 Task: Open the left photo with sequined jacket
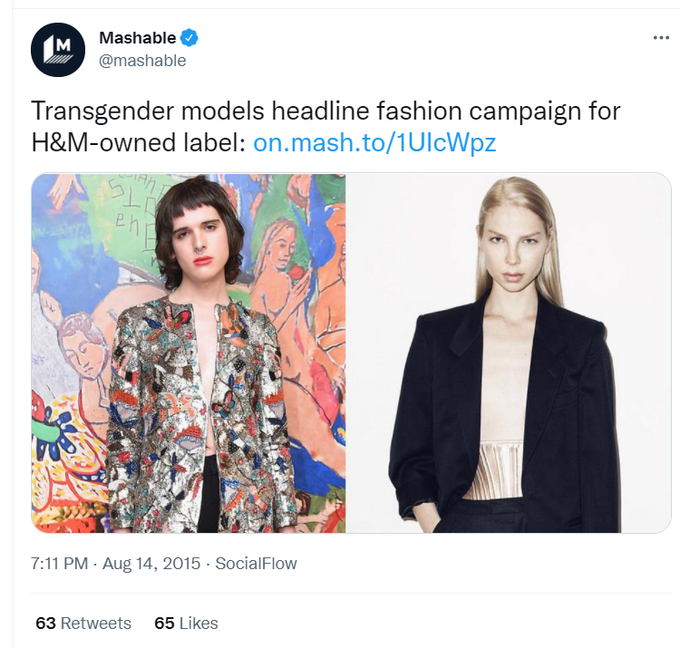tap(189, 353)
